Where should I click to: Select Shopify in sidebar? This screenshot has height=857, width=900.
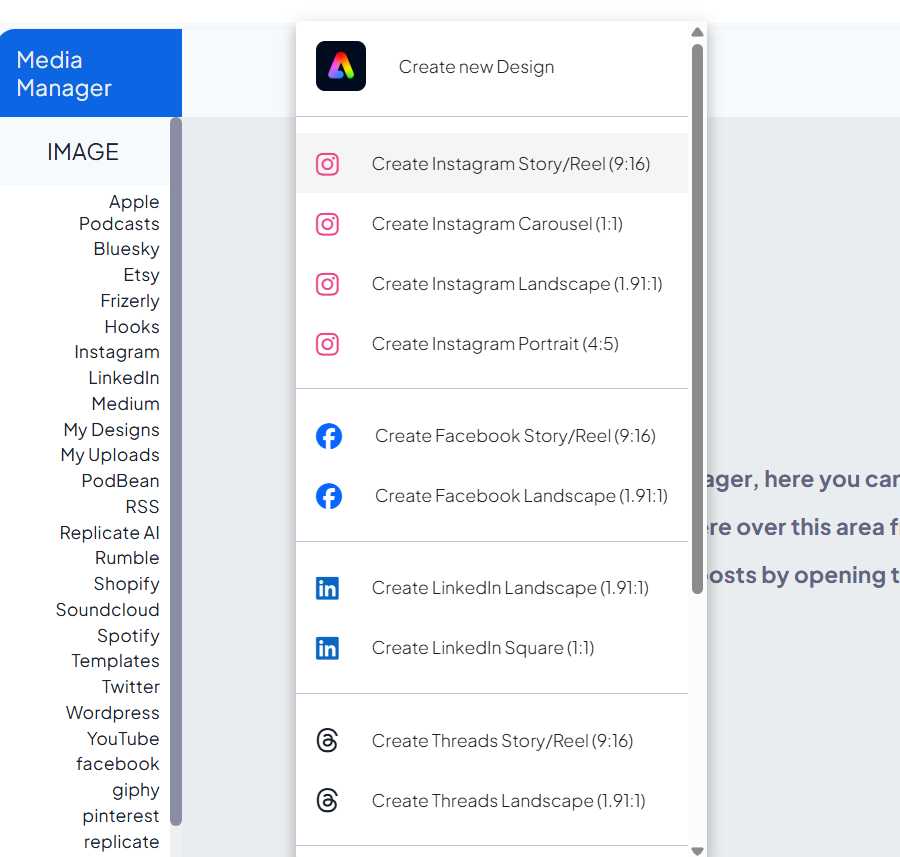[x=127, y=584]
